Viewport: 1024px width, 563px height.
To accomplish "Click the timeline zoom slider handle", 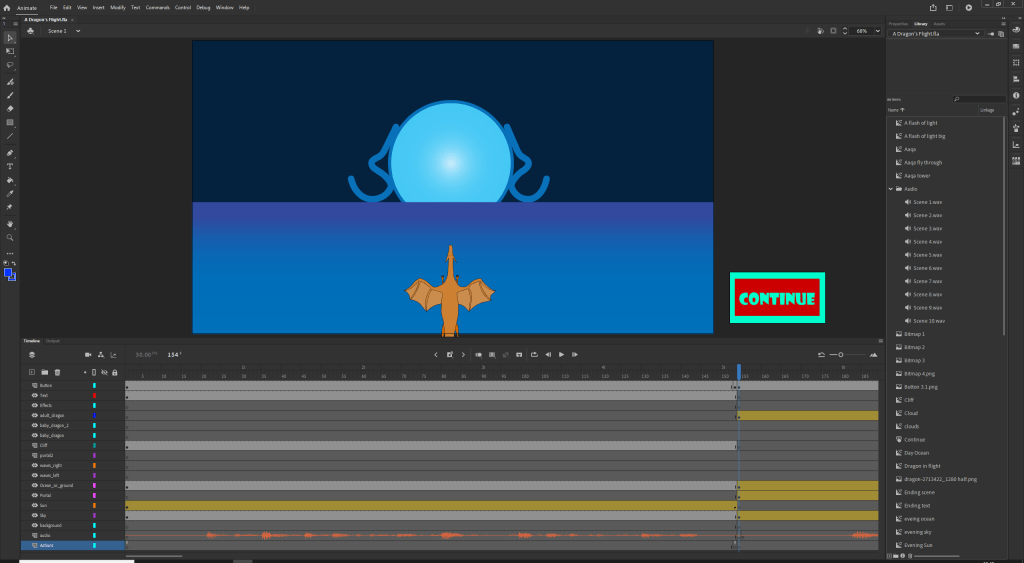I will 841,354.
